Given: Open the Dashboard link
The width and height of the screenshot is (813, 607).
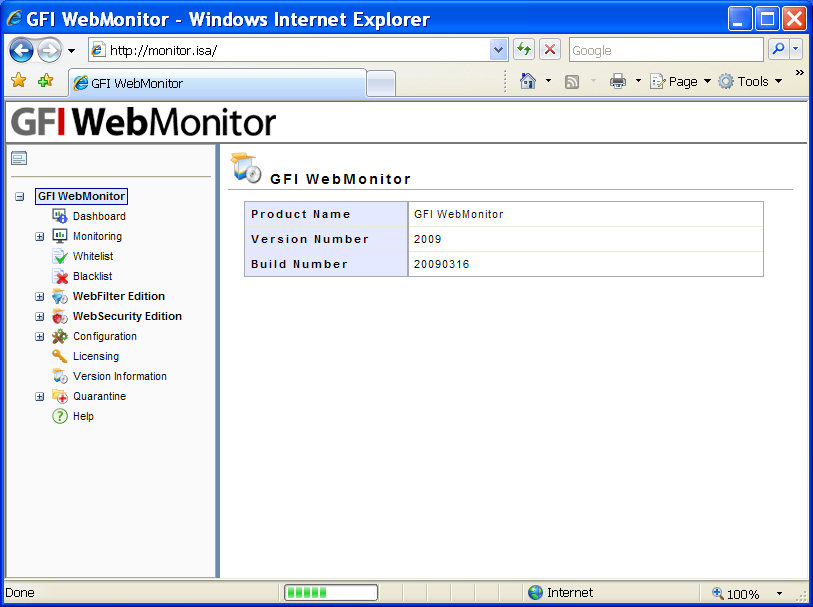Looking at the screenshot, I should click(x=99, y=216).
